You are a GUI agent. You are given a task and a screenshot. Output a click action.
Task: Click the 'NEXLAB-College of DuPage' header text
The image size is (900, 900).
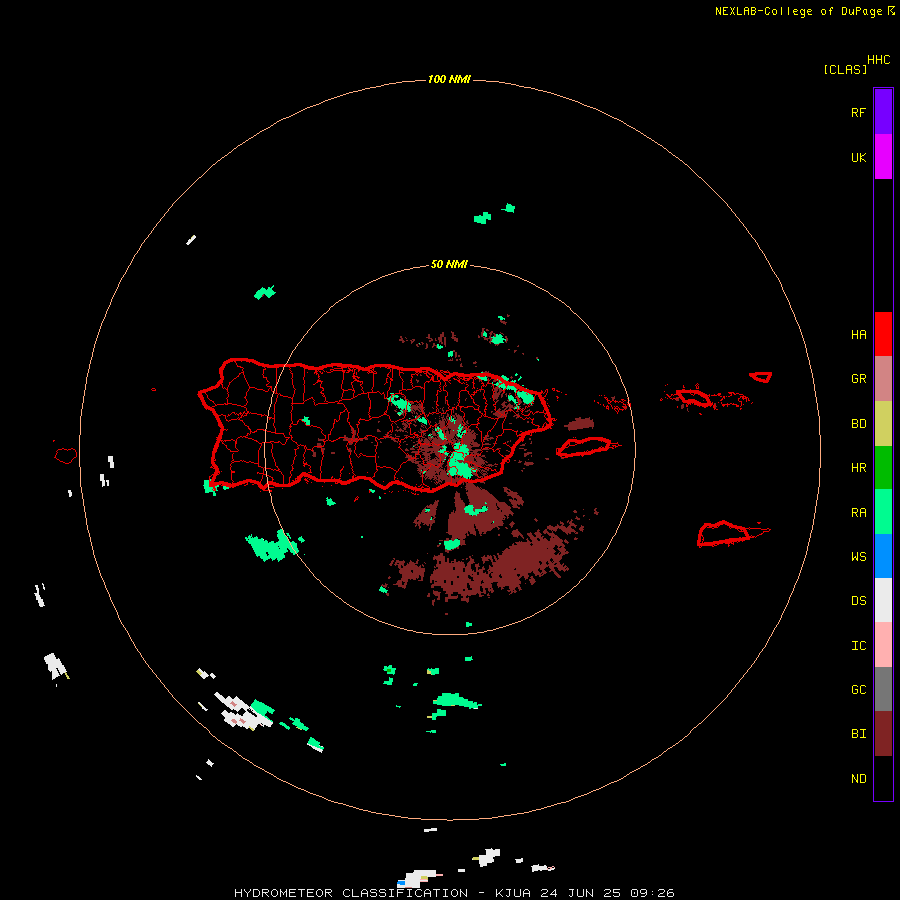click(798, 11)
